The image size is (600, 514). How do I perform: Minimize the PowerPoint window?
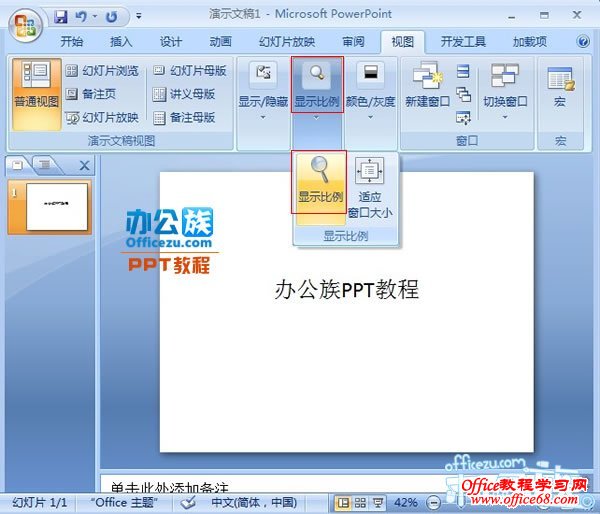coord(512,16)
